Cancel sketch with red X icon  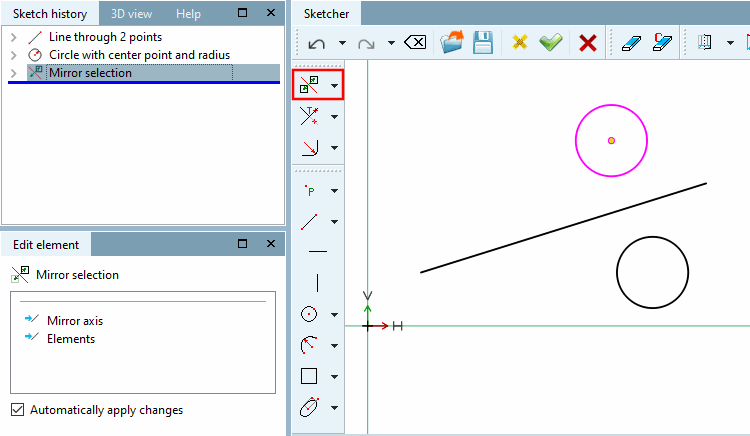587,43
